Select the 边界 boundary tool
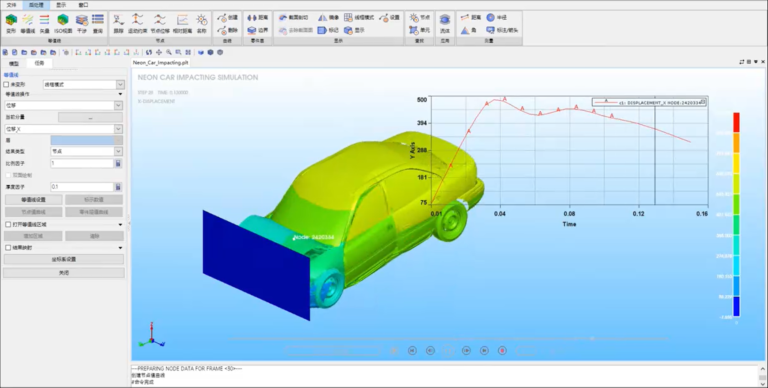768x388 pixels. (258, 30)
